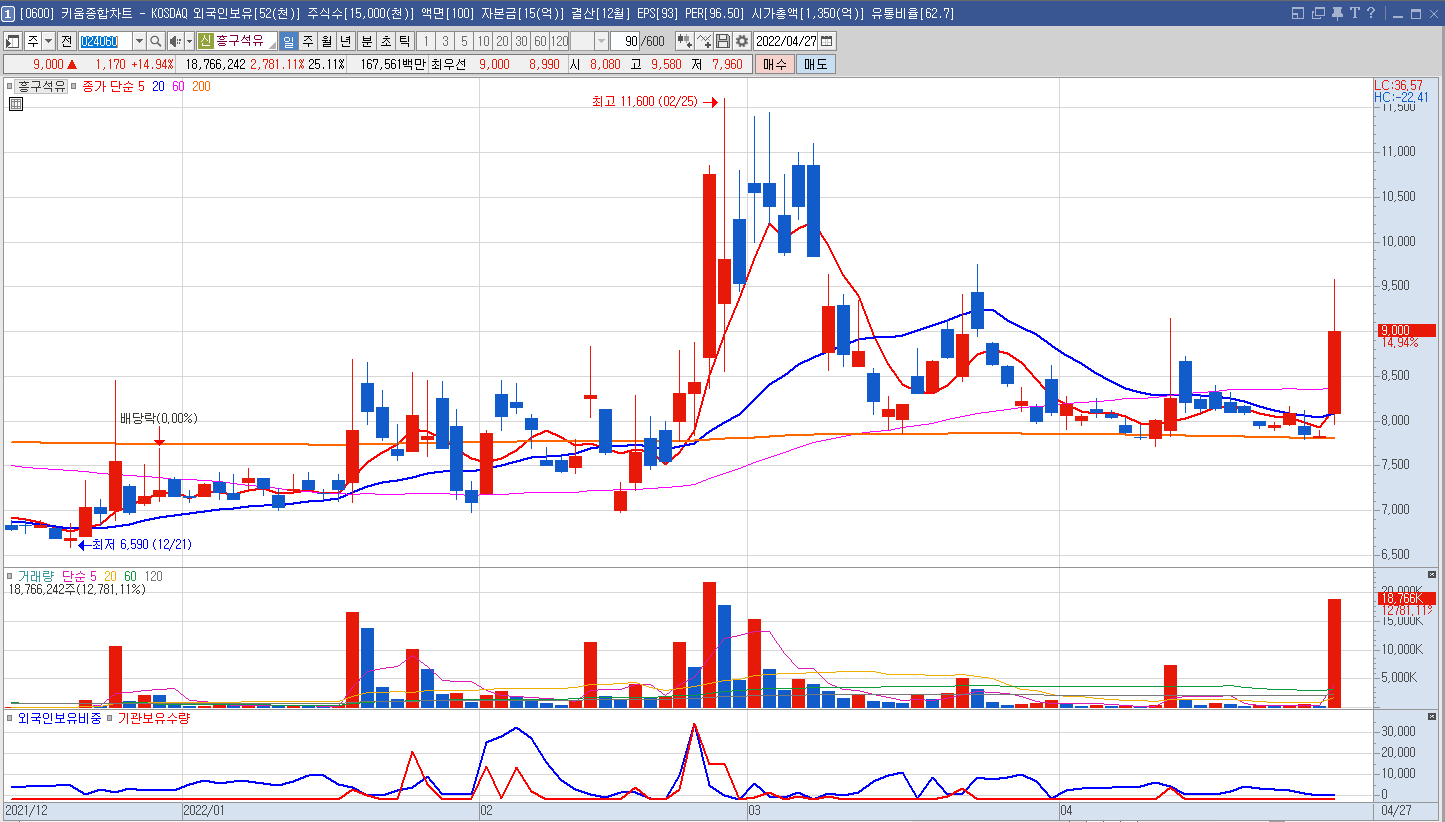
Task: Click the window number 1 icon in title
Action: tap(9, 13)
